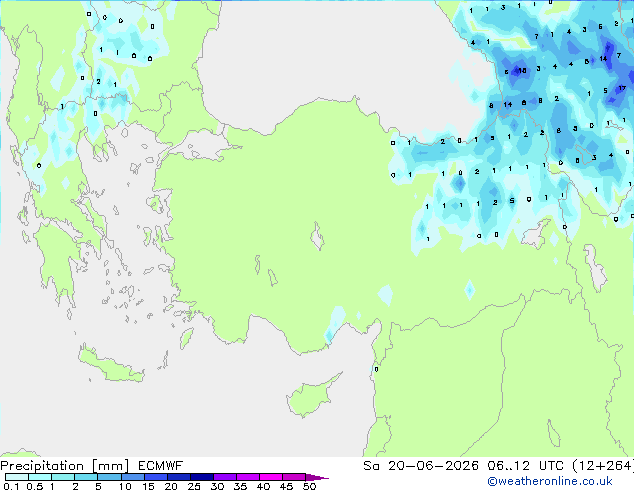The image size is (634, 490).
Task: Select the 'Precipitation [mm]' title text
Action: click(x=65, y=466)
